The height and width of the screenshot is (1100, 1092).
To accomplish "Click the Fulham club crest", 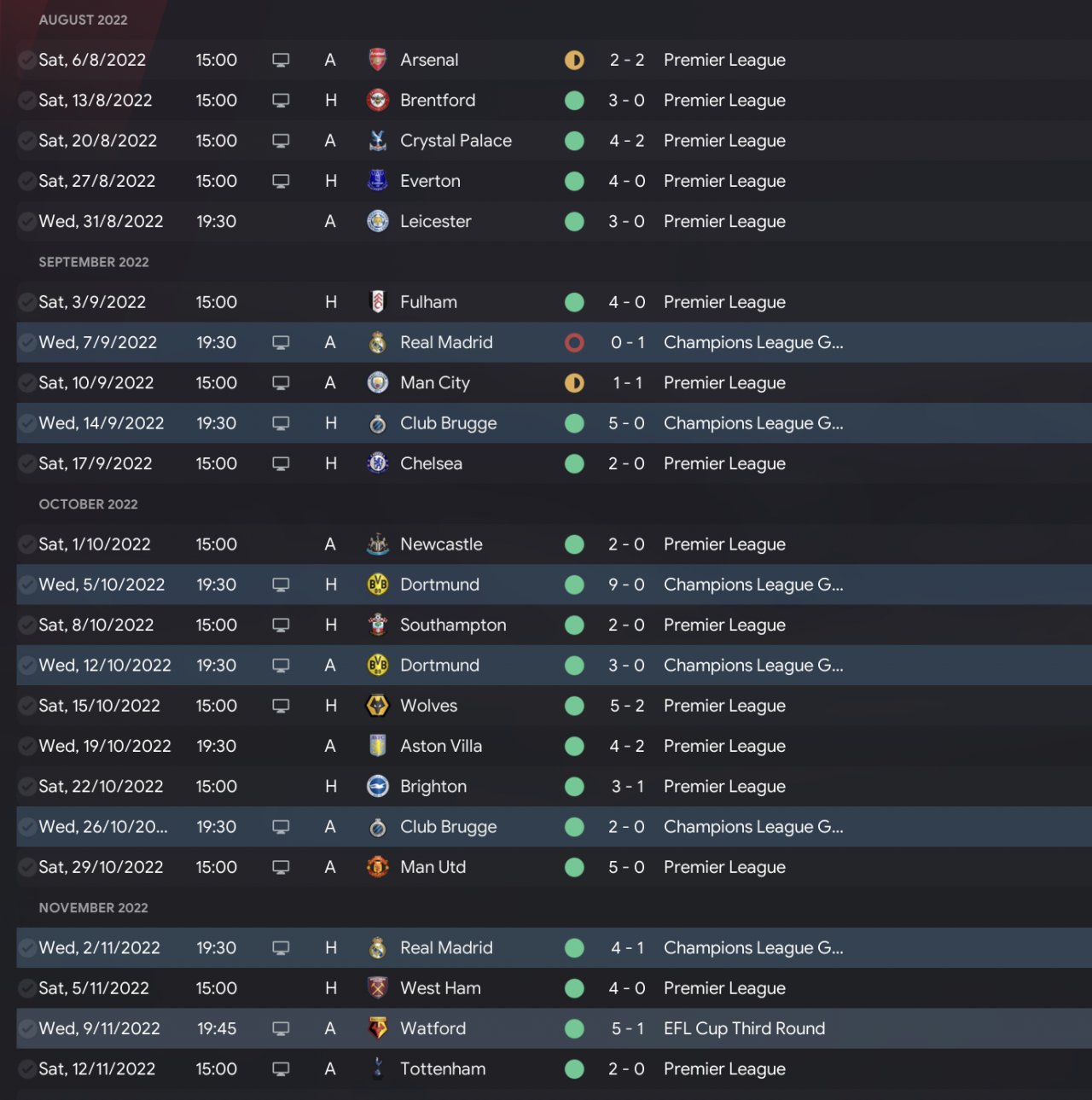I will tap(377, 302).
